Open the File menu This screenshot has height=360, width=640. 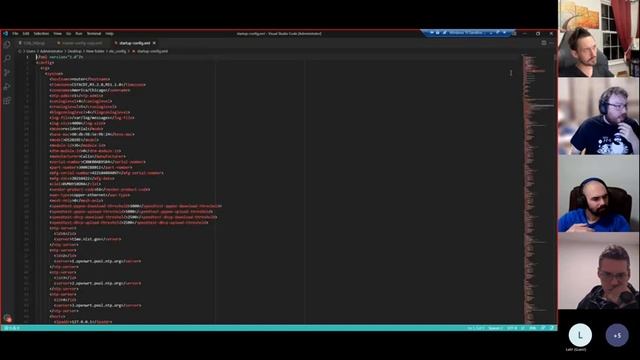click(15, 33)
